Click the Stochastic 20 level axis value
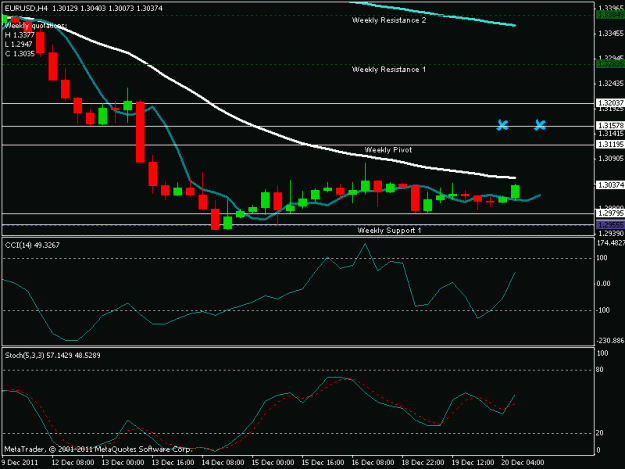The width and height of the screenshot is (625, 469). (x=600, y=433)
